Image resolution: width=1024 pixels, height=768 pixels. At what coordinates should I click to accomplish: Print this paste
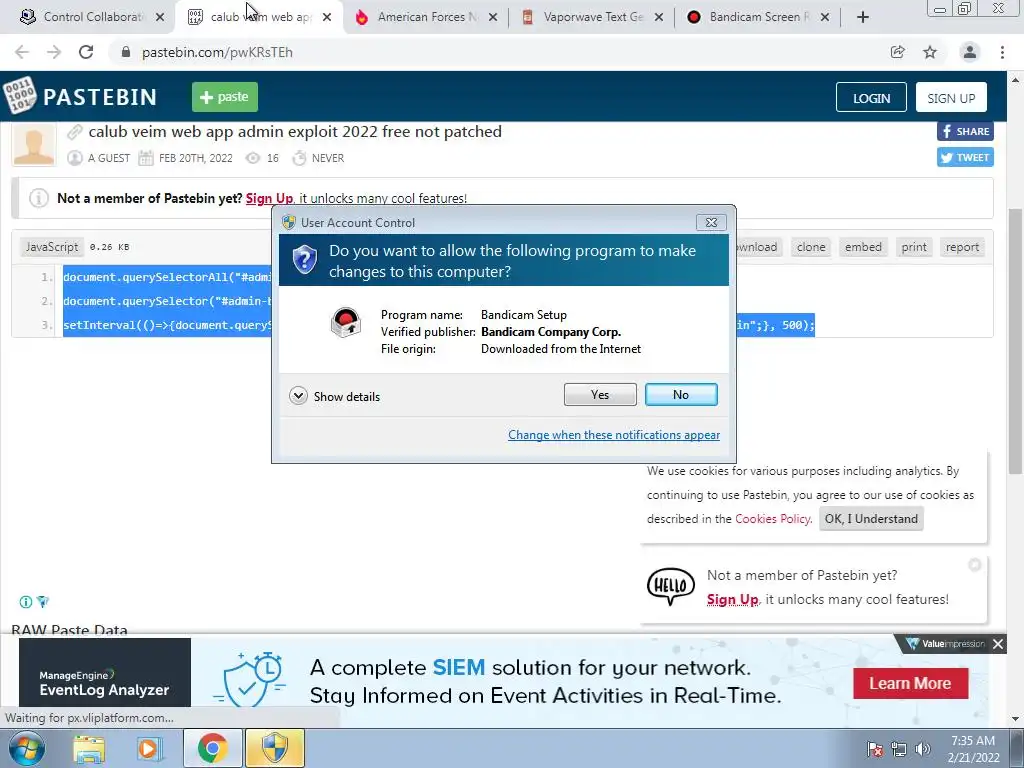pos(914,247)
